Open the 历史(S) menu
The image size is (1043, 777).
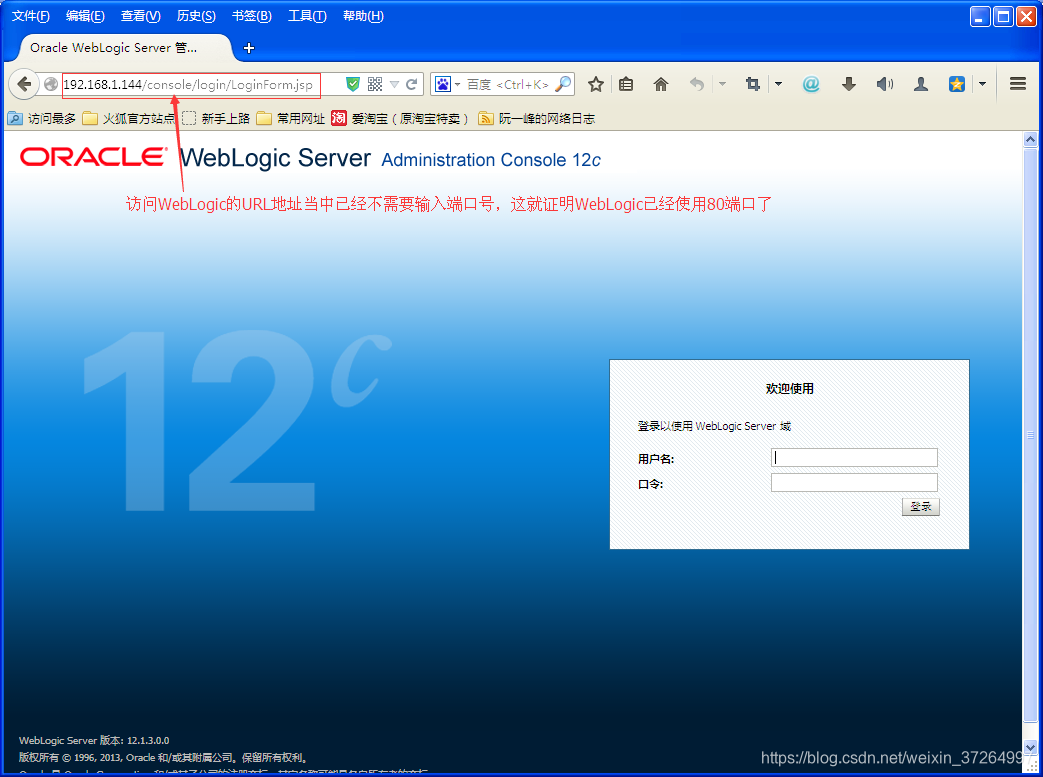click(196, 16)
